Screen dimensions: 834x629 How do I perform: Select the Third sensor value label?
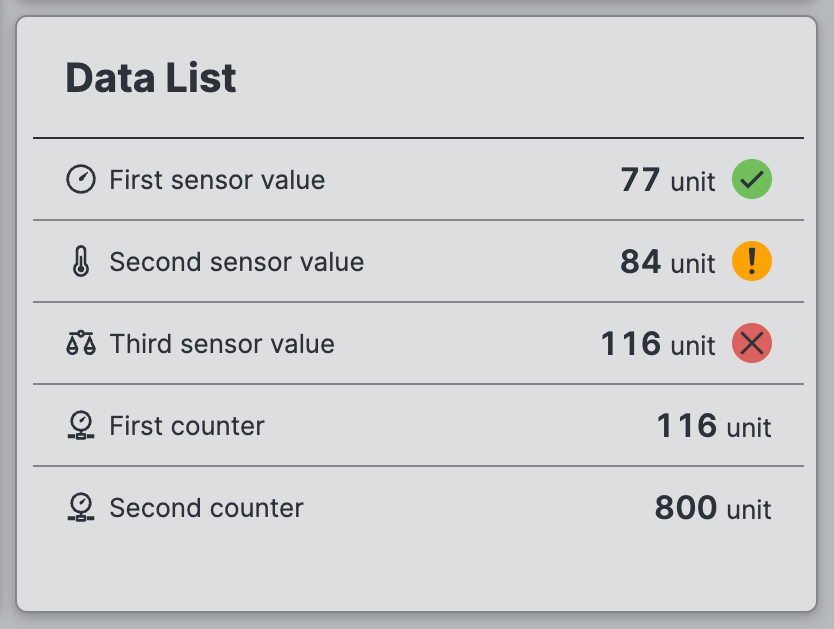(x=222, y=344)
